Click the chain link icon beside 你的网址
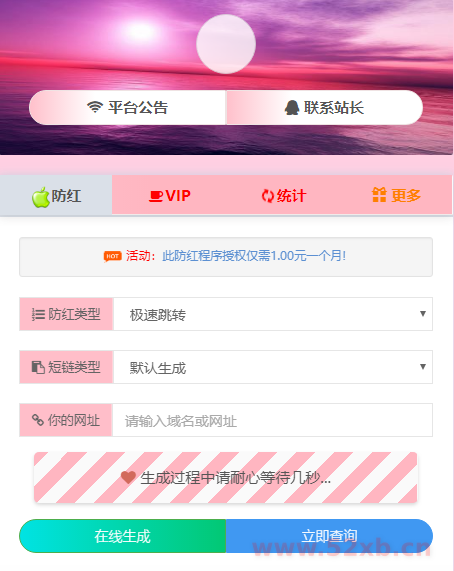The image size is (454, 571). click(x=38, y=420)
